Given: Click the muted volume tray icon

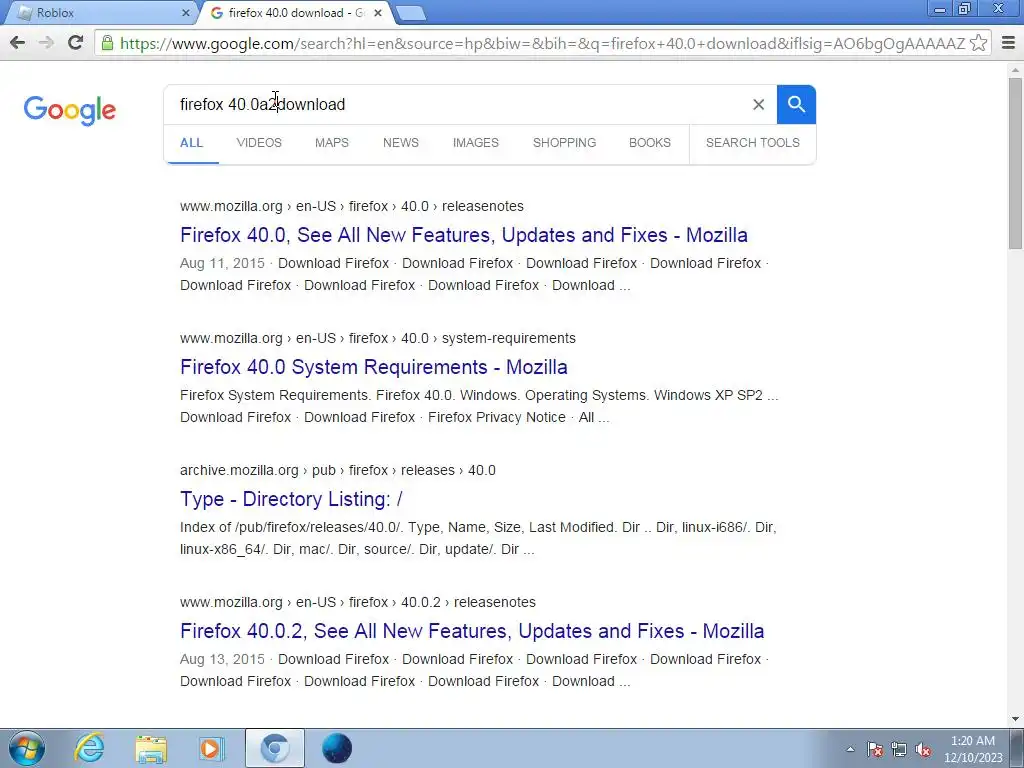Looking at the screenshot, I should pyautogui.click(x=923, y=749).
